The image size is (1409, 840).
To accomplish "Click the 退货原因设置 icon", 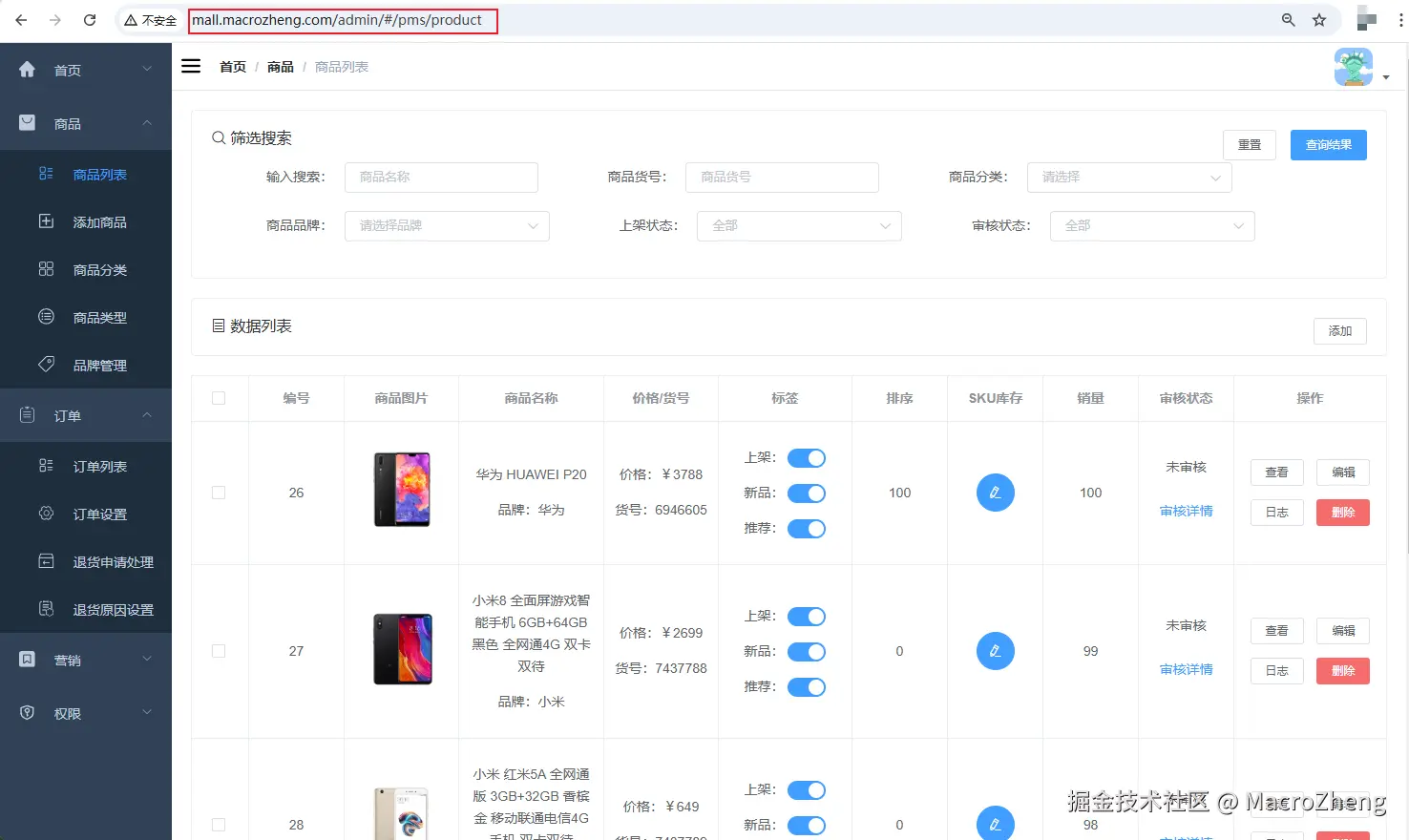I will coord(46,609).
